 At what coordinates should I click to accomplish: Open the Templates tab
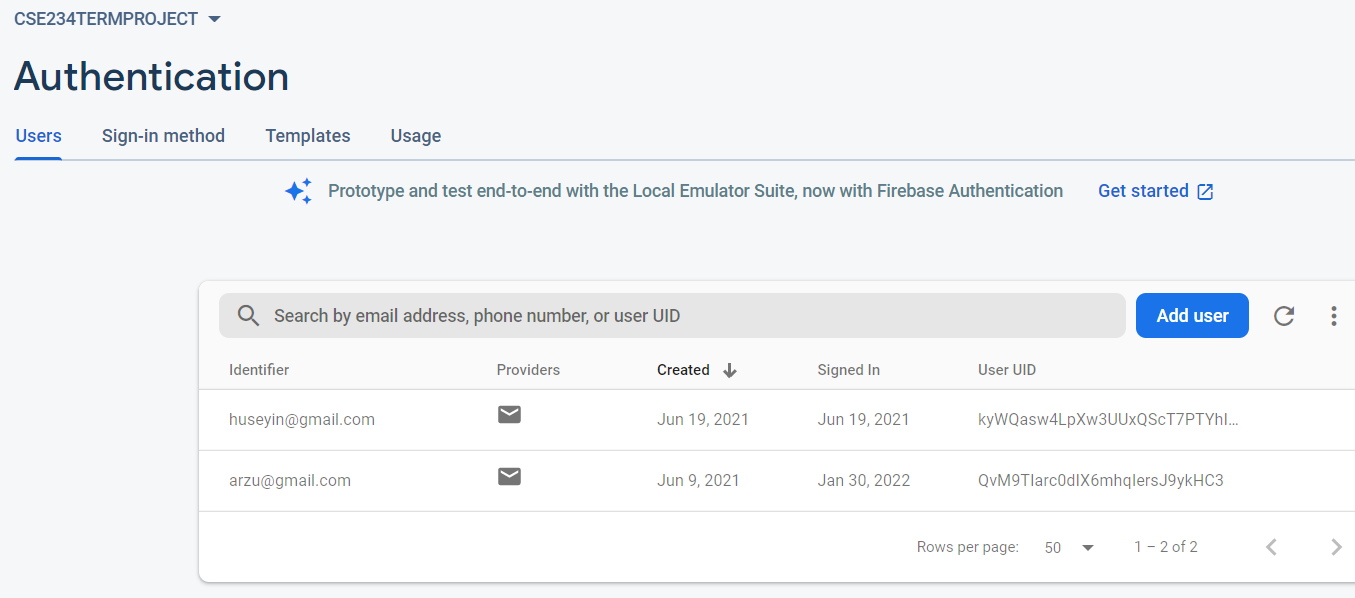tap(308, 136)
